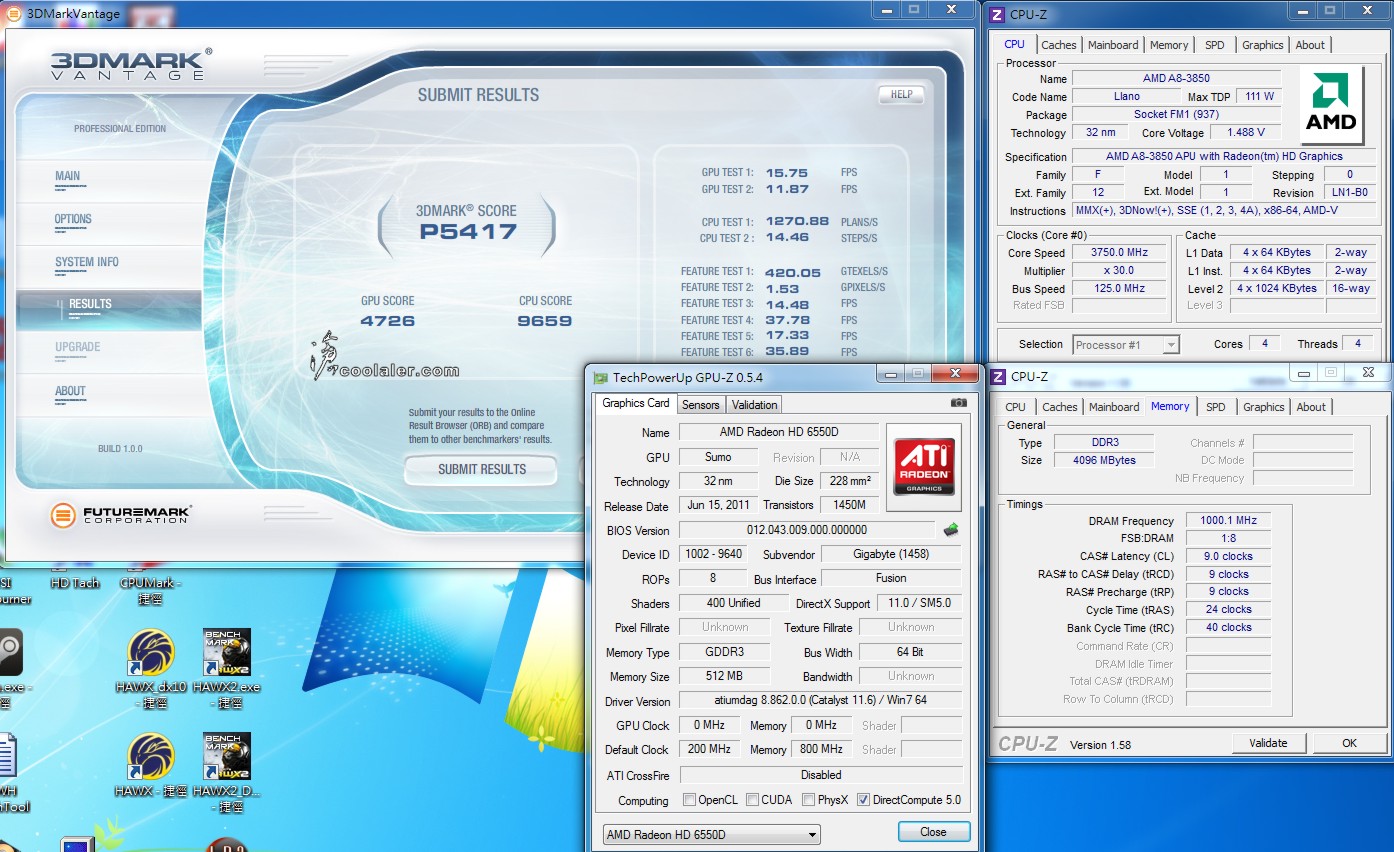Image resolution: width=1394 pixels, height=852 pixels.
Task: Toggle the DirectCompute 5.0 checkbox
Action: click(x=863, y=800)
